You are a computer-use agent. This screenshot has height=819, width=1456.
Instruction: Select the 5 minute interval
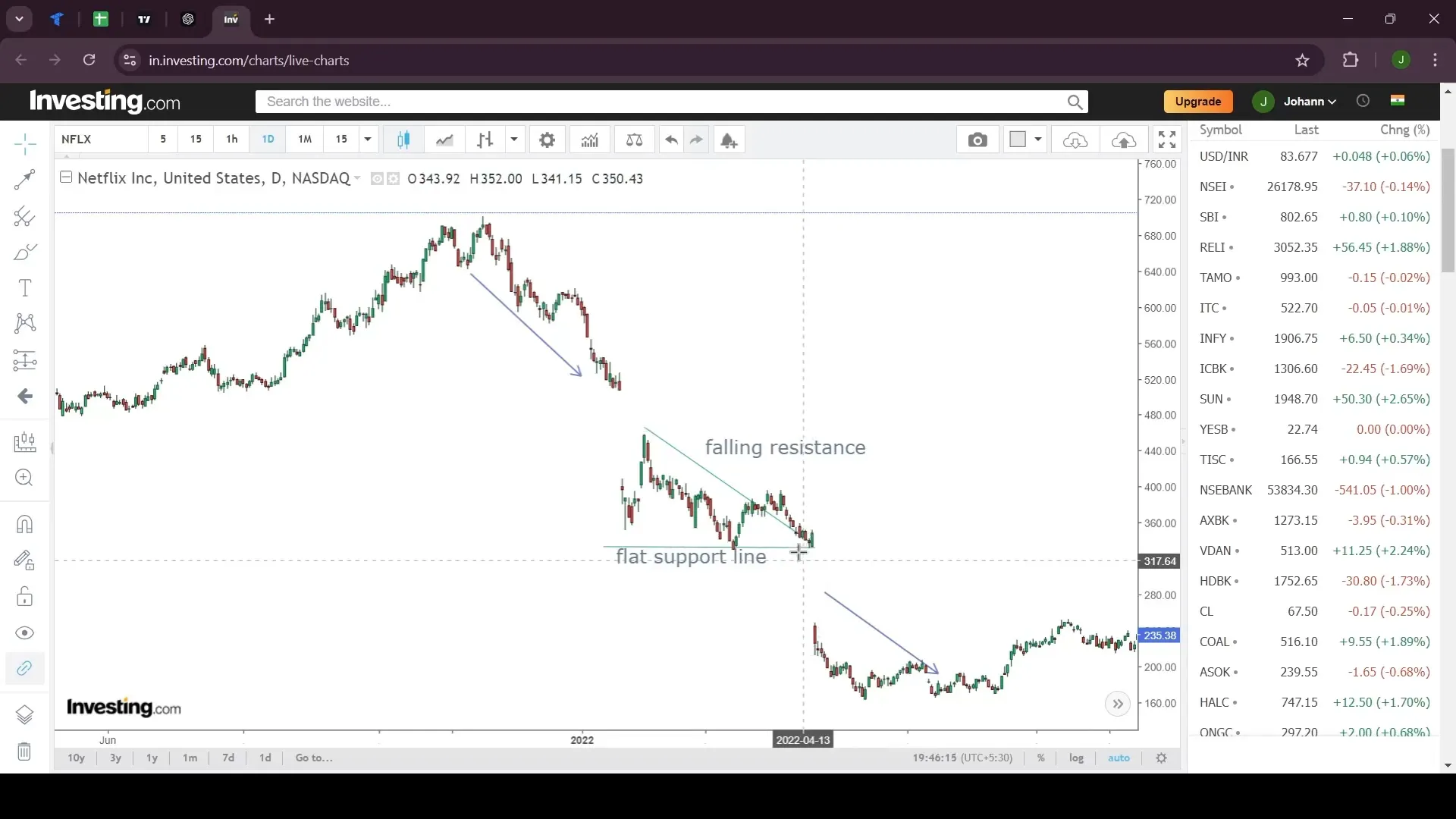click(163, 140)
